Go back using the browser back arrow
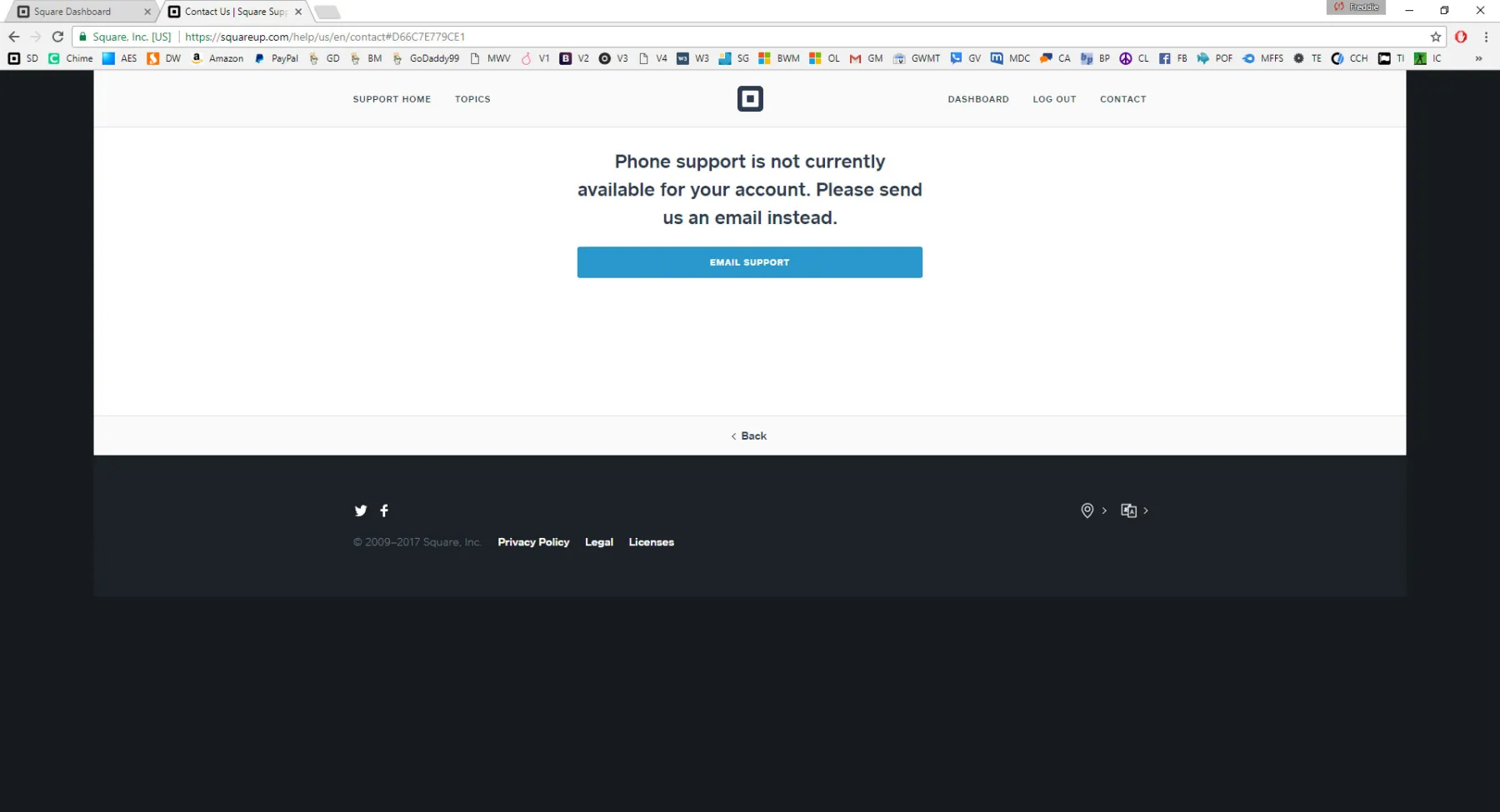This screenshot has width=1500, height=812. coord(14,37)
